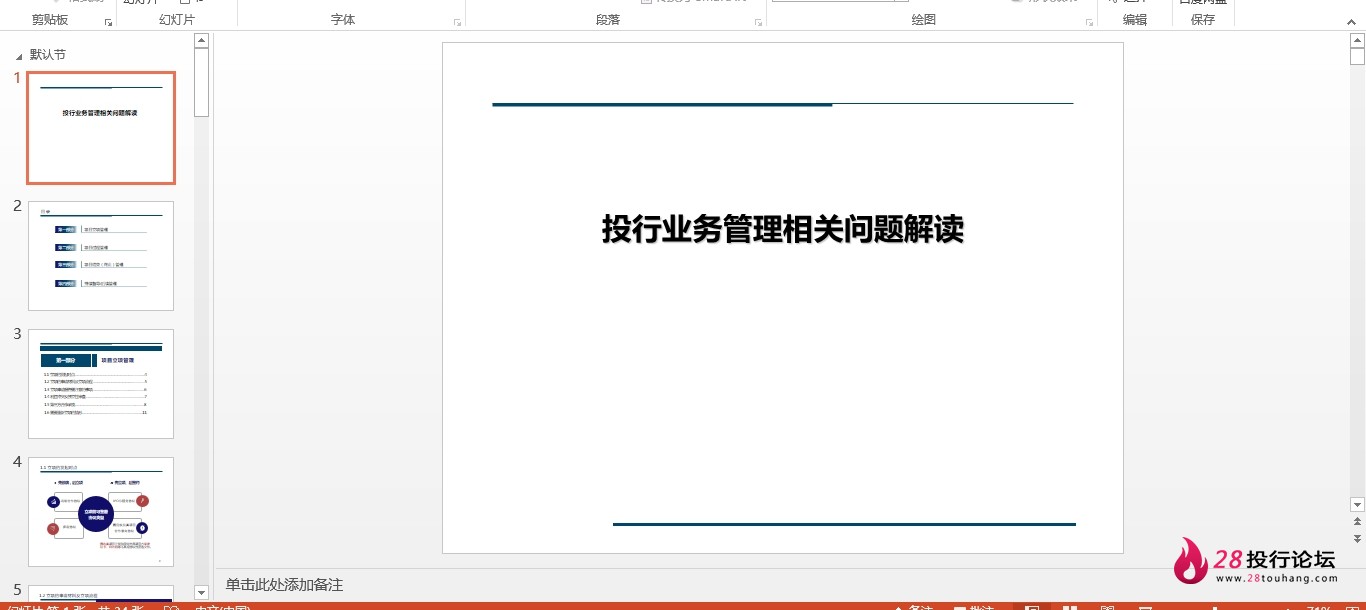Image resolution: width=1366 pixels, height=610 pixels.
Task: Select the 默认节 section header
Action: tap(48, 55)
